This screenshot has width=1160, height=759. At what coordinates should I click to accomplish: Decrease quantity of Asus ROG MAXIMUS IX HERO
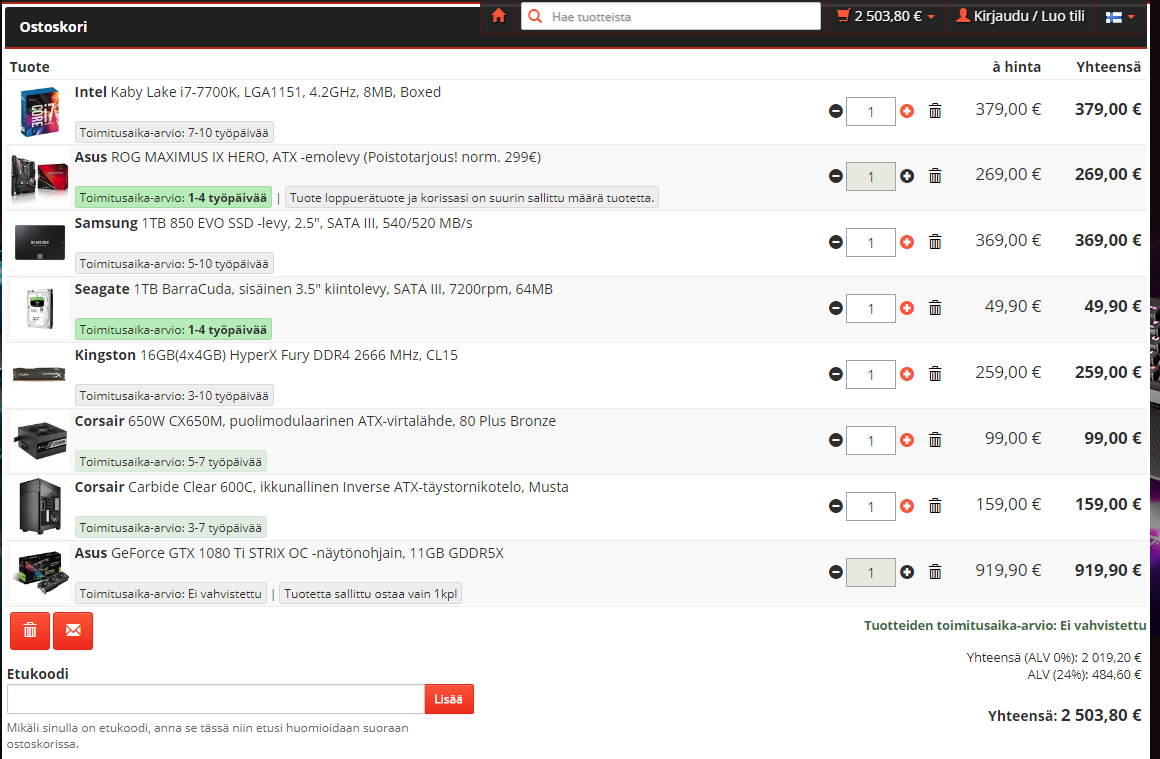tap(836, 176)
